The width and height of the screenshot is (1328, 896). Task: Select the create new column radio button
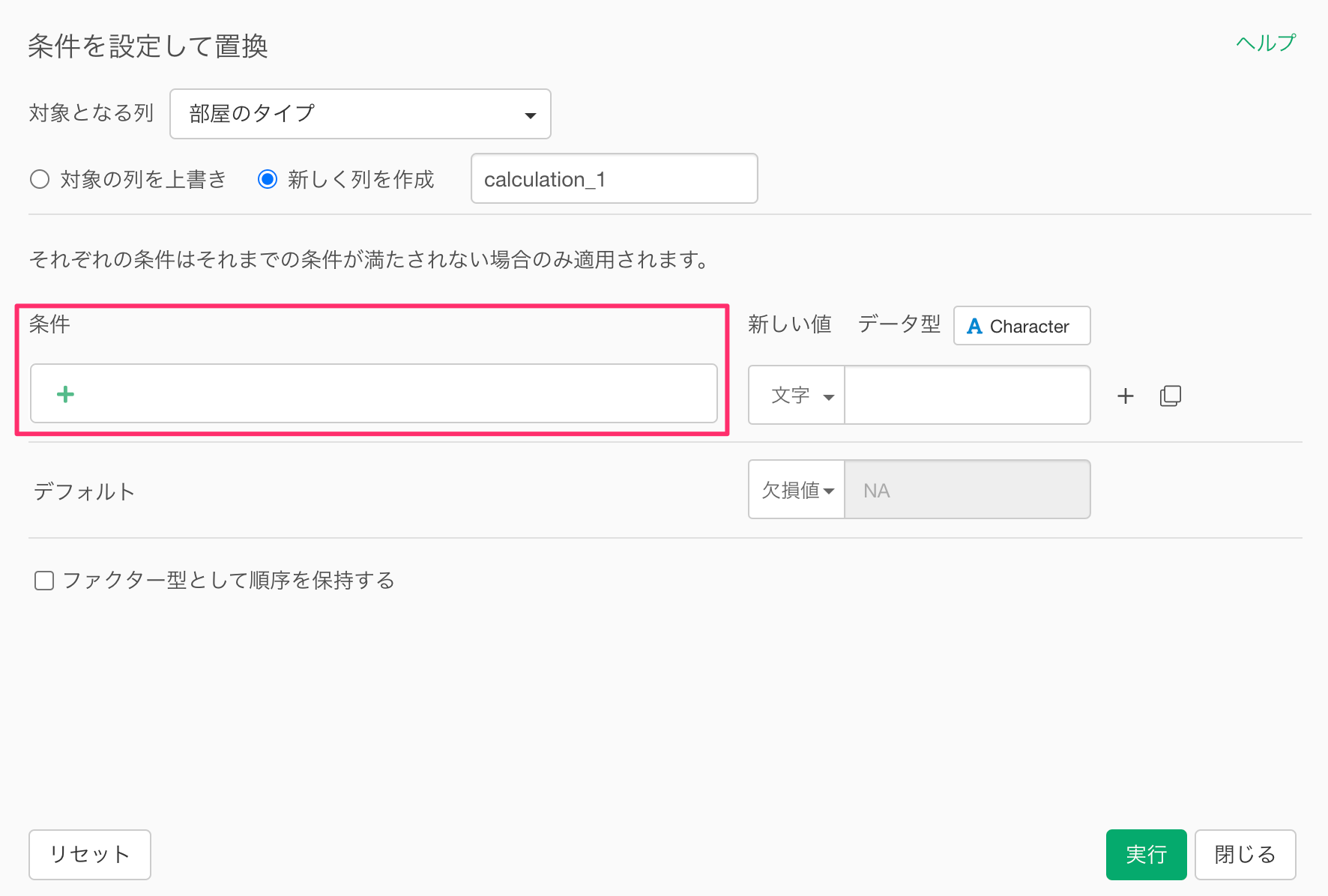268,179
